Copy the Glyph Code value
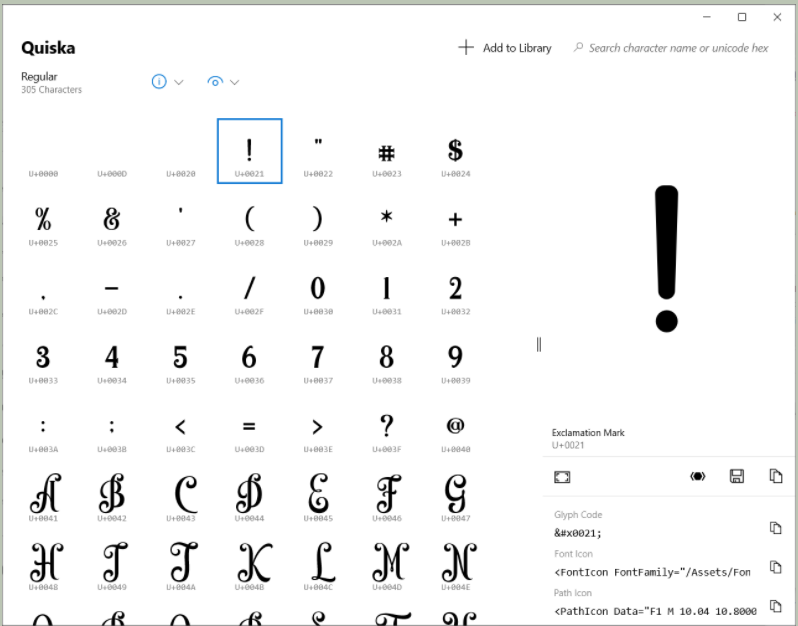This screenshot has width=798, height=626. click(x=776, y=528)
